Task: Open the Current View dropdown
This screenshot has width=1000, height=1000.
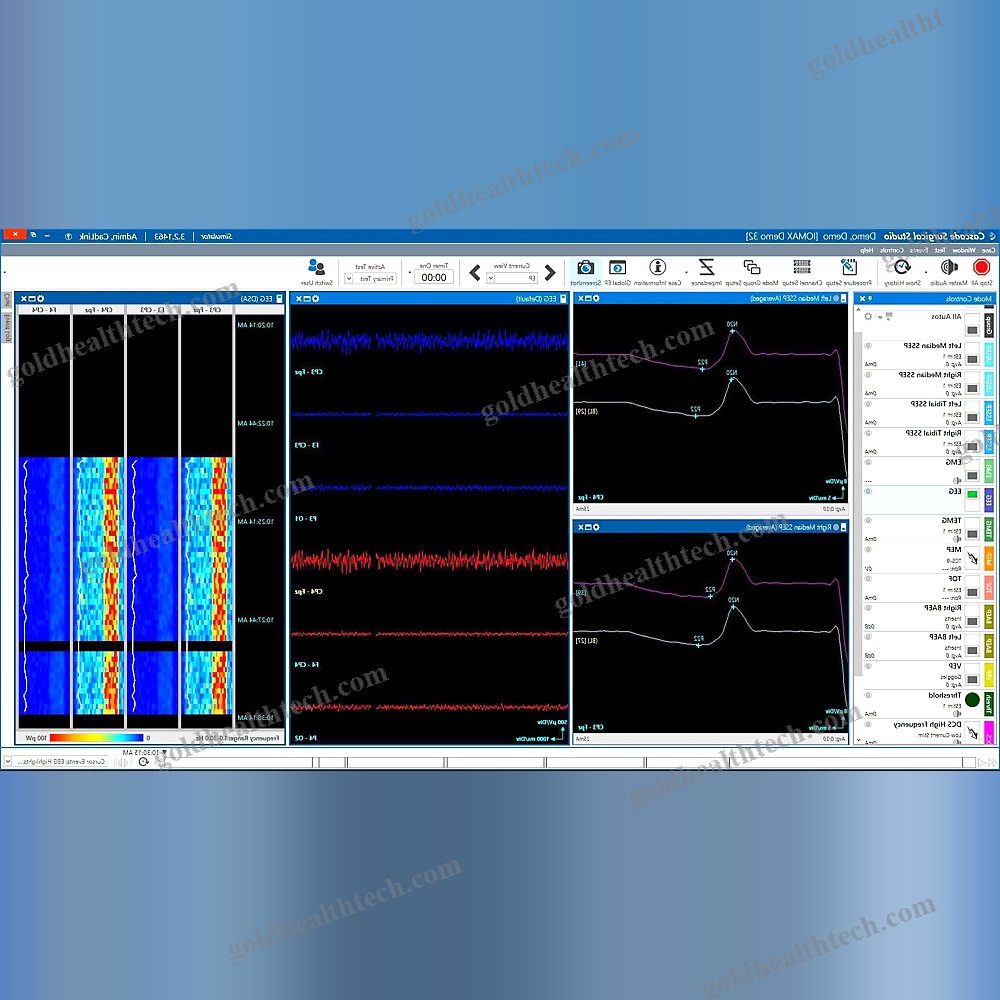Action: pos(512,278)
